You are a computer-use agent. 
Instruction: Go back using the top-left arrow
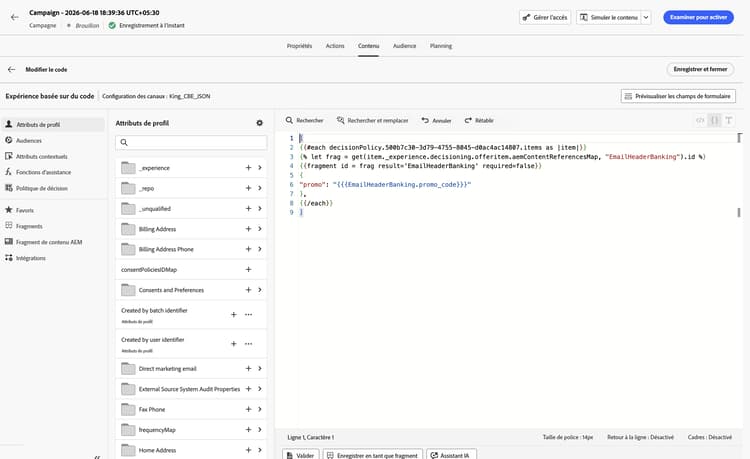15,17
